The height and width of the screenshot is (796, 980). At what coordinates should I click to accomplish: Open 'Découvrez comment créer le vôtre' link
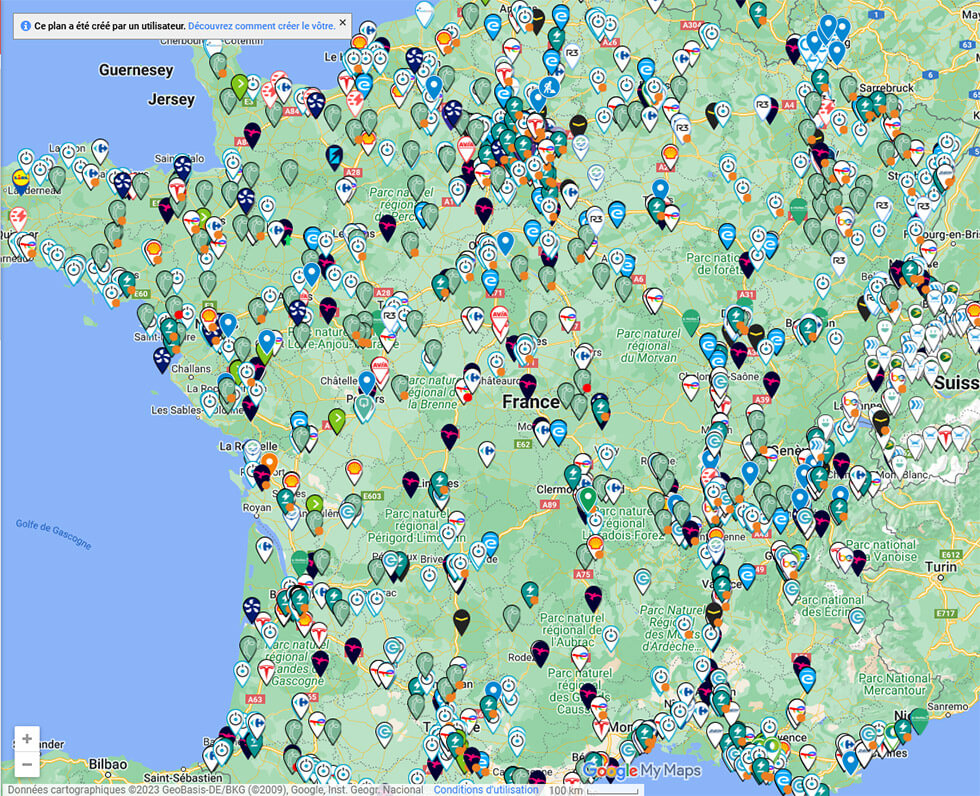[x=261, y=25]
